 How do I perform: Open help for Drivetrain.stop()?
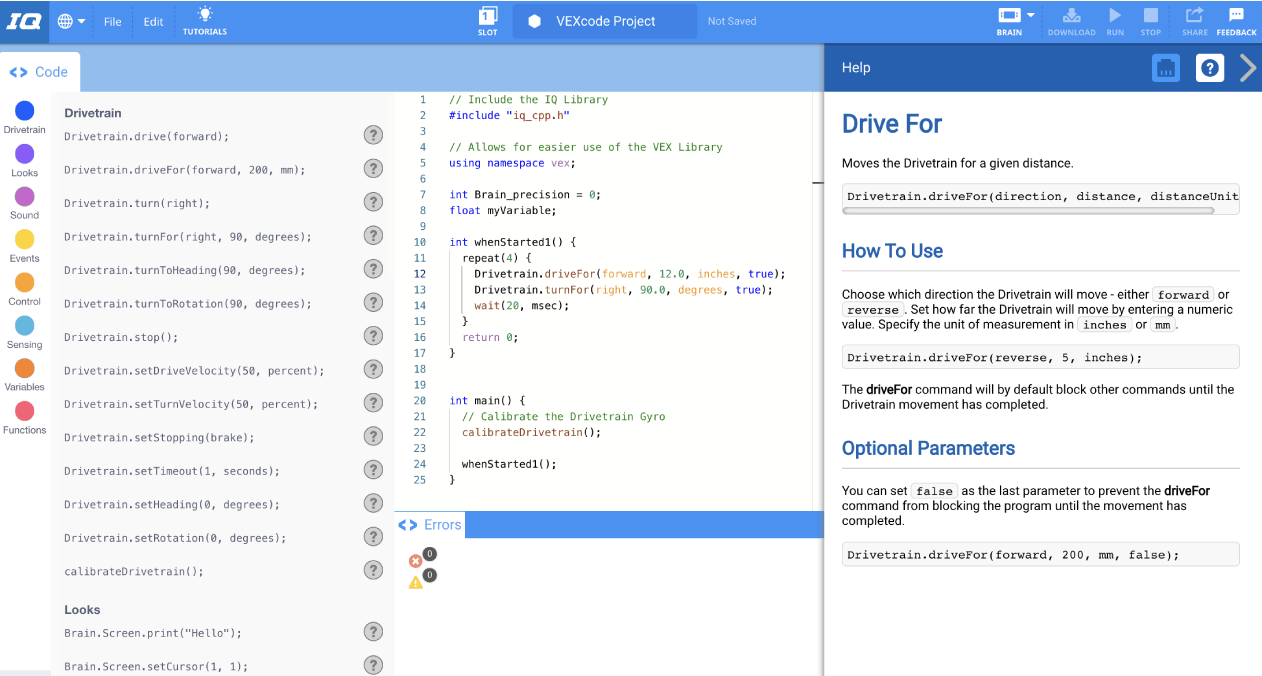[373, 337]
